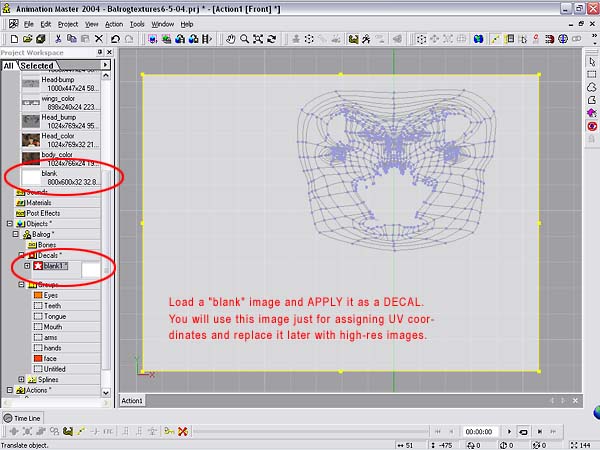The width and height of the screenshot is (600, 450).
Task: Click the red X delete icon in timeline toolbar
Action: pos(182,431)
